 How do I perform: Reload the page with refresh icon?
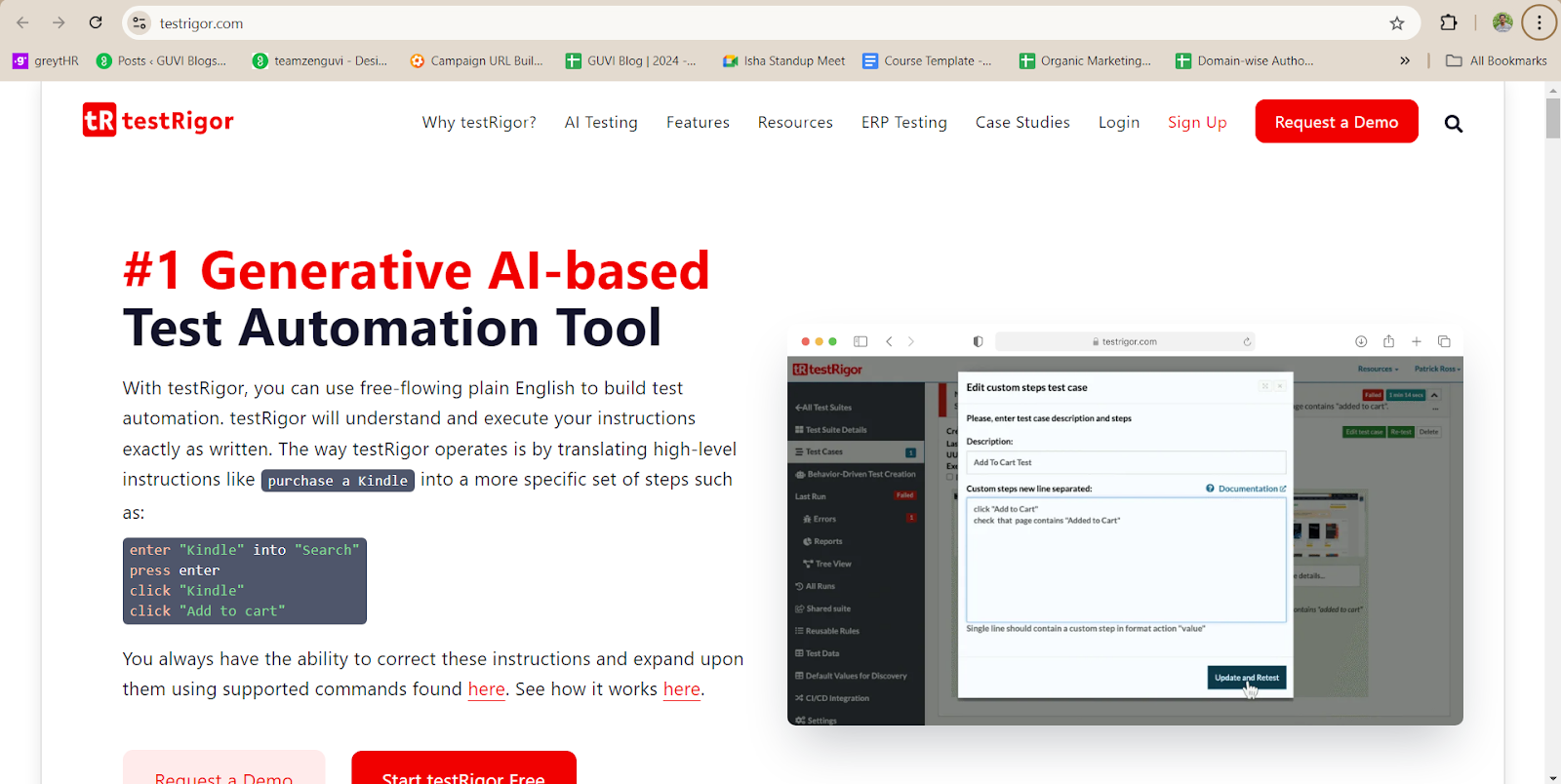point(96,22)
